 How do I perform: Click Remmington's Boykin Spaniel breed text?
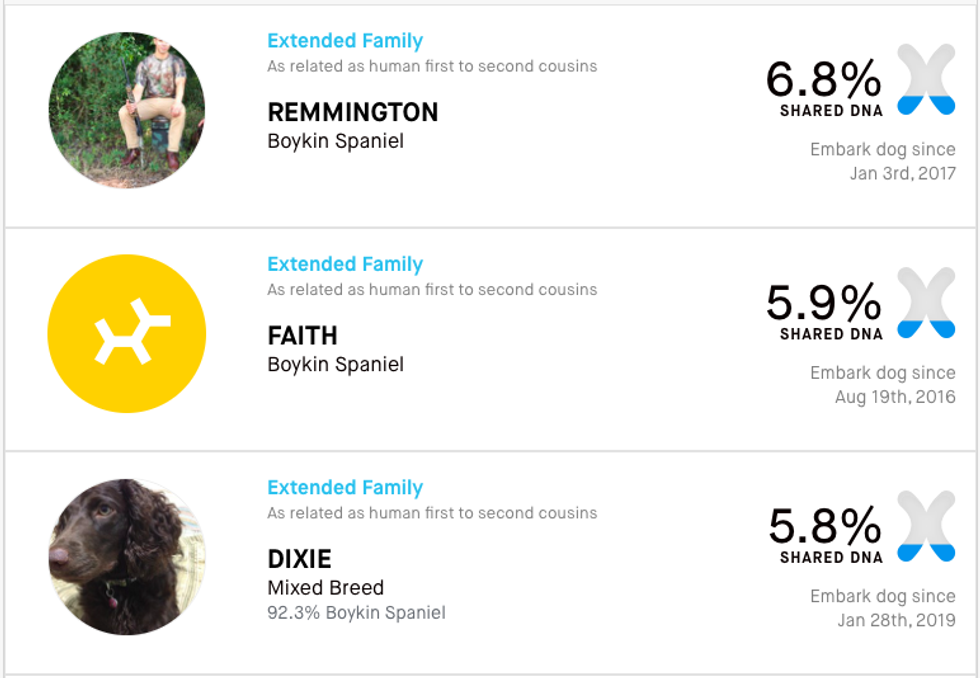335,141
